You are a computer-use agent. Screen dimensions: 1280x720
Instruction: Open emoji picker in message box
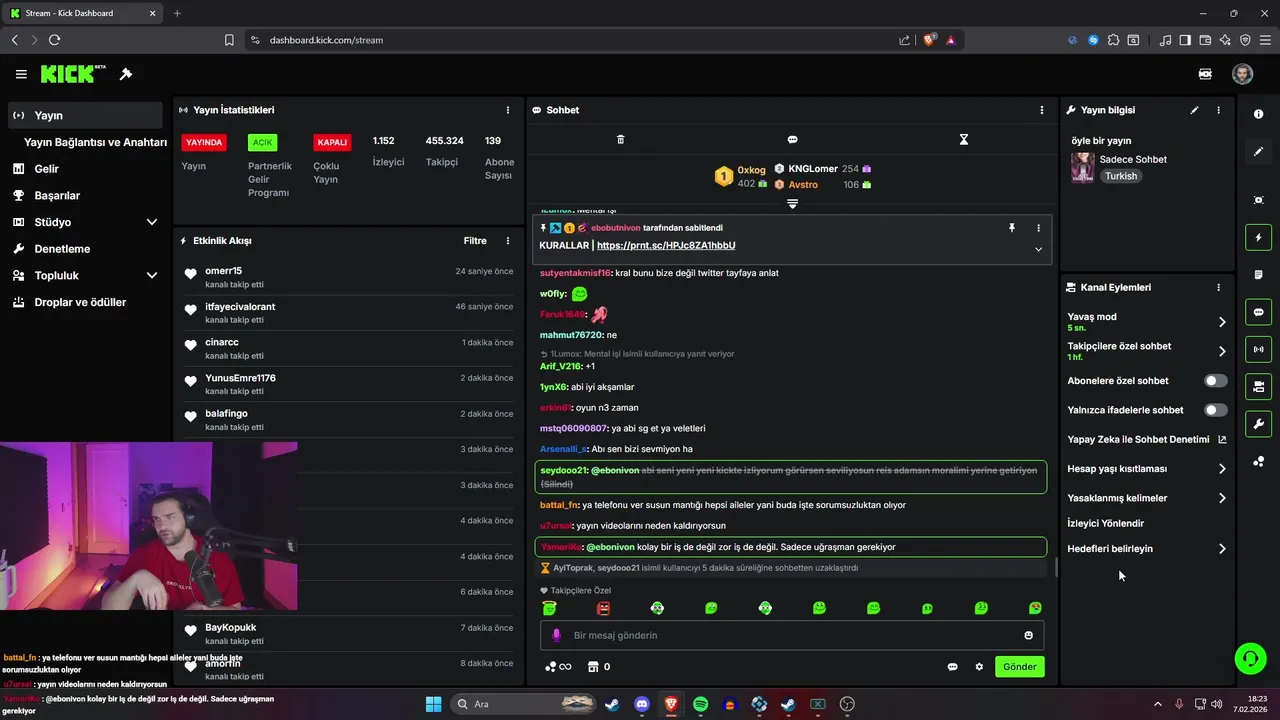click(1028, 635)
